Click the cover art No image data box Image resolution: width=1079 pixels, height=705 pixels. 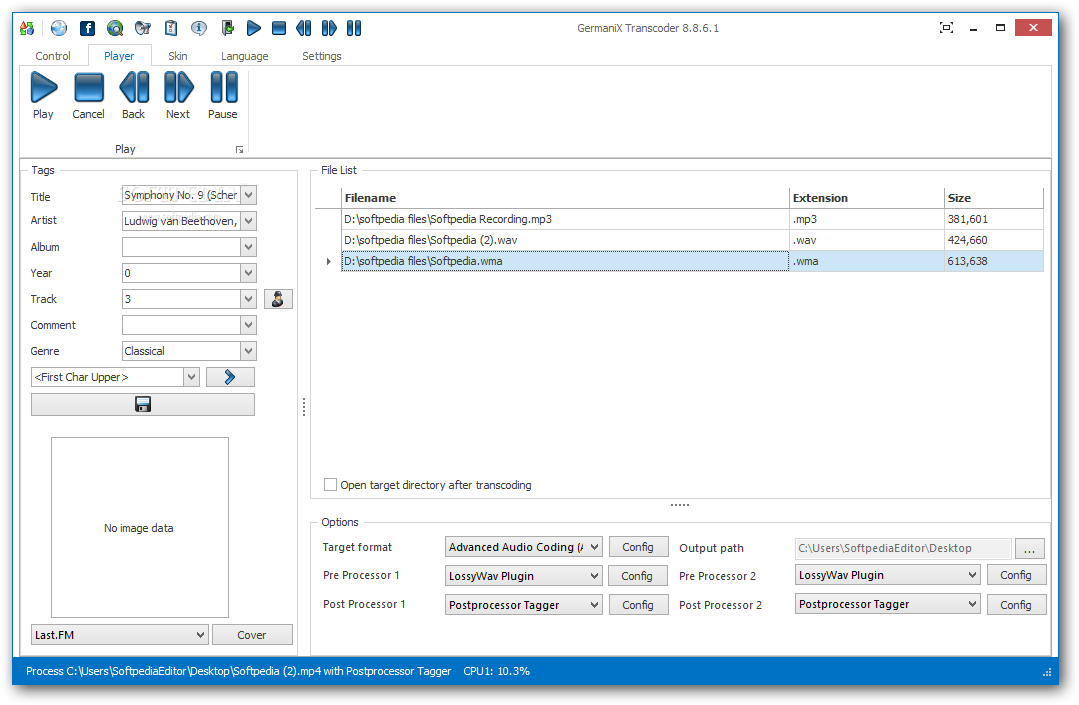point(140,528)
